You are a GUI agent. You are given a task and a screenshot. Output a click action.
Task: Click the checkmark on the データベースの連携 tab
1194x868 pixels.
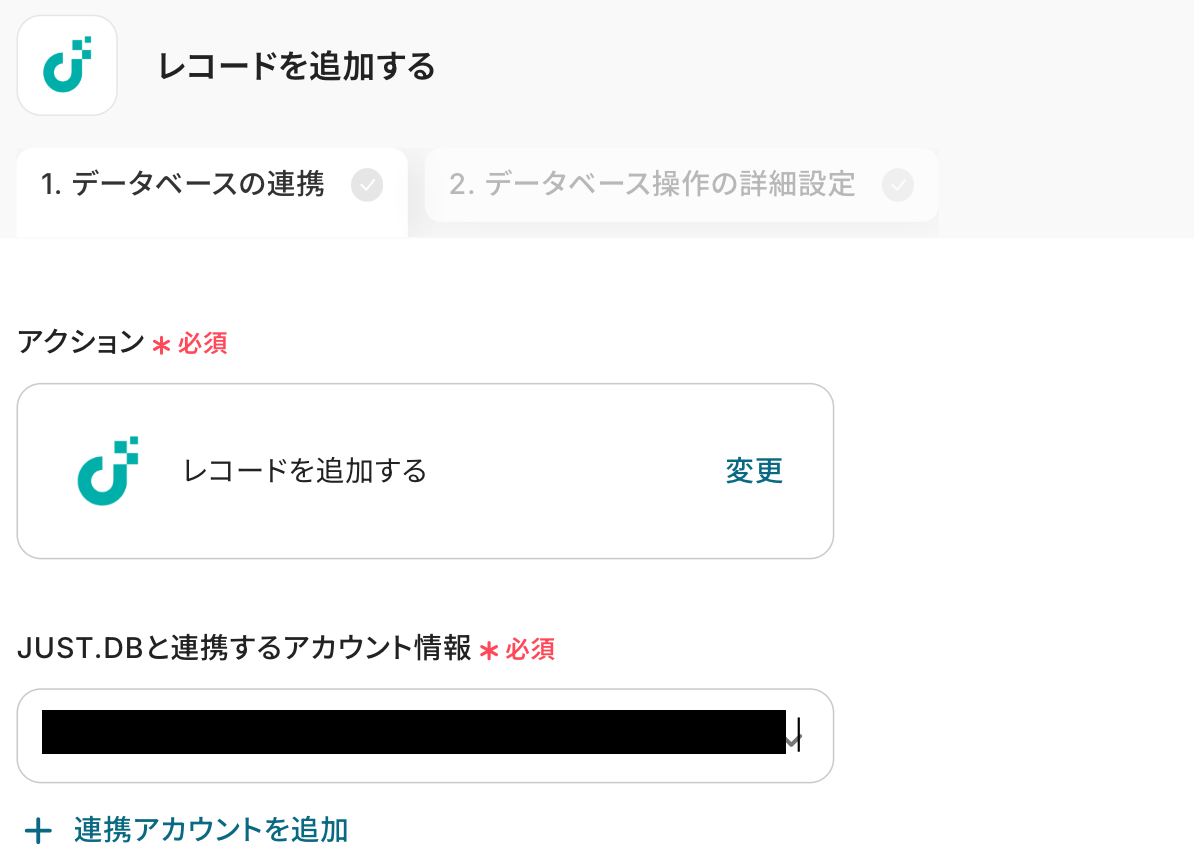(x=367, y=185)
